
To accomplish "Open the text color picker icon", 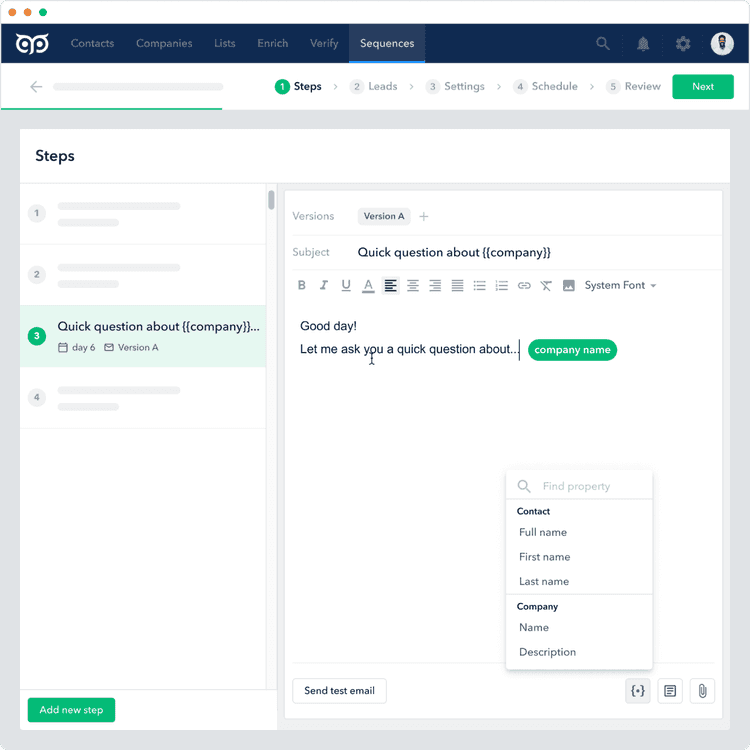I will click(368, 286).
